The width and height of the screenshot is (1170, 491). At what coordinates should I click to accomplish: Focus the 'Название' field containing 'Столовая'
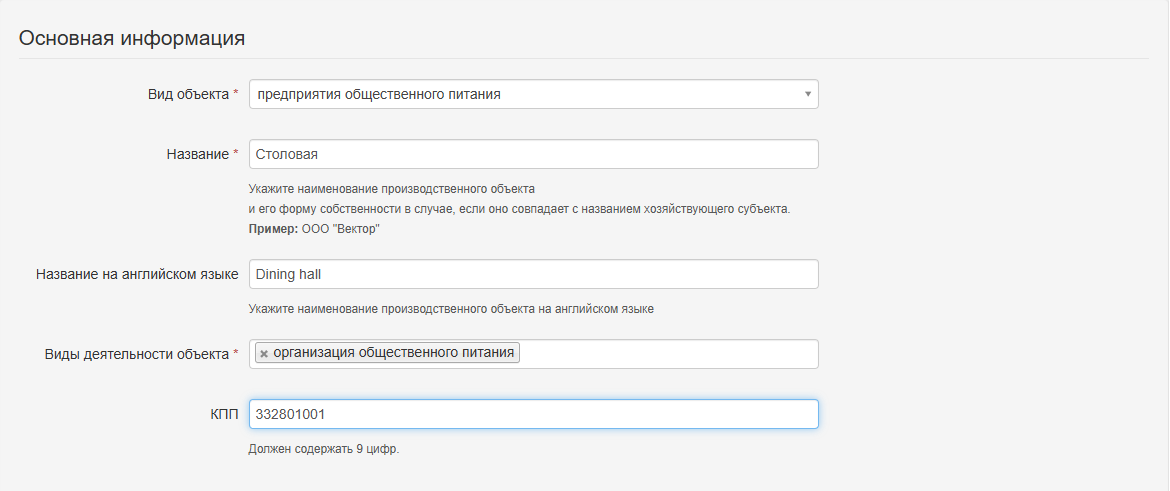point(533,154)
